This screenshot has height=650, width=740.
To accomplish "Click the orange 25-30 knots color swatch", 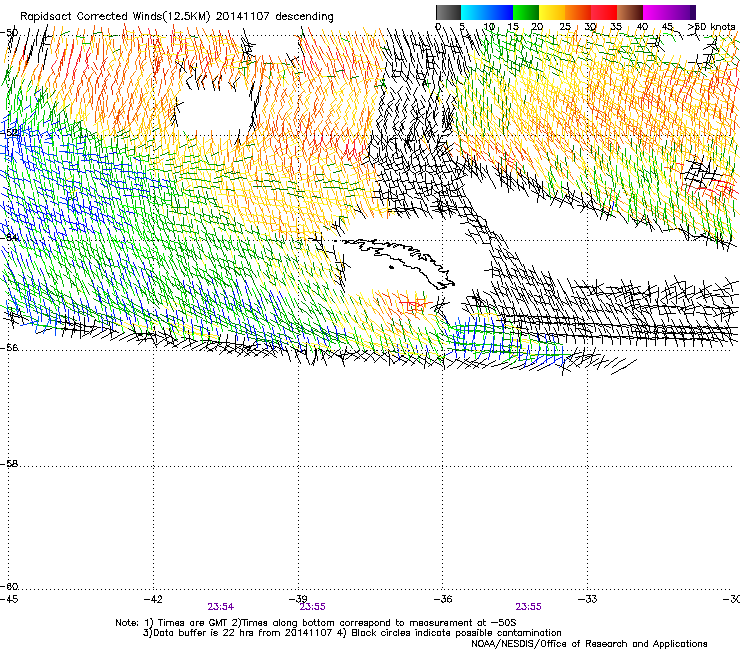I will (x=578, y=12).
